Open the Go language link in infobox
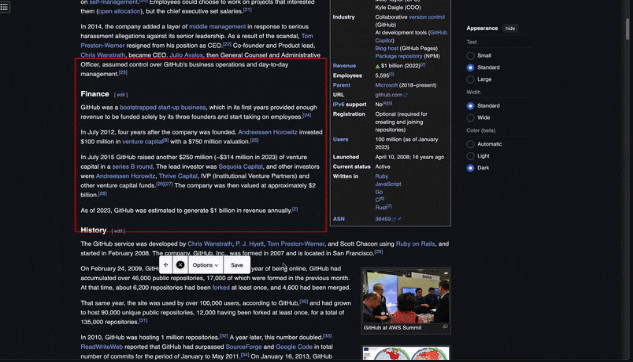 coord(379,192)
